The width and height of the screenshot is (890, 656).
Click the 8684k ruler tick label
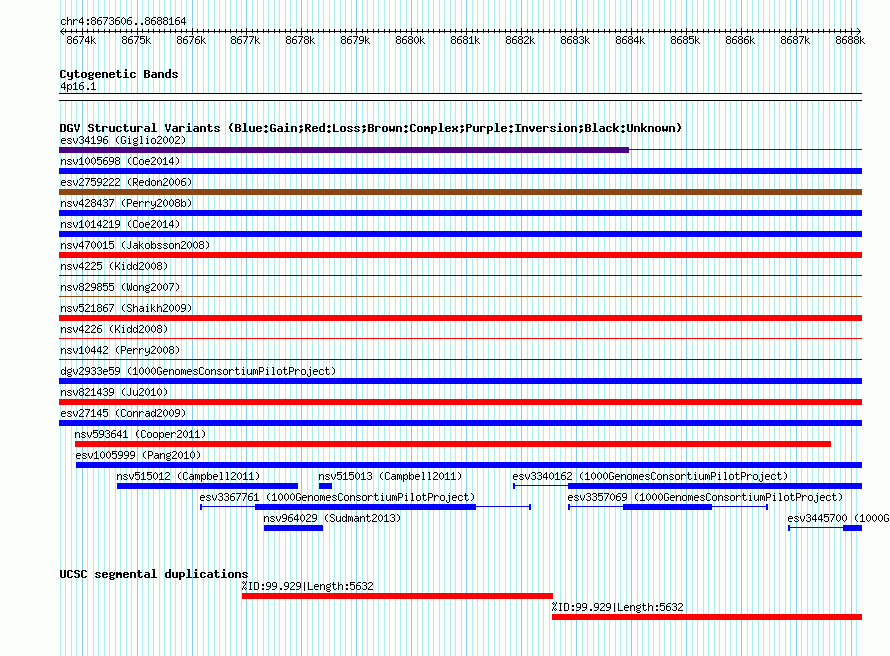630,40
